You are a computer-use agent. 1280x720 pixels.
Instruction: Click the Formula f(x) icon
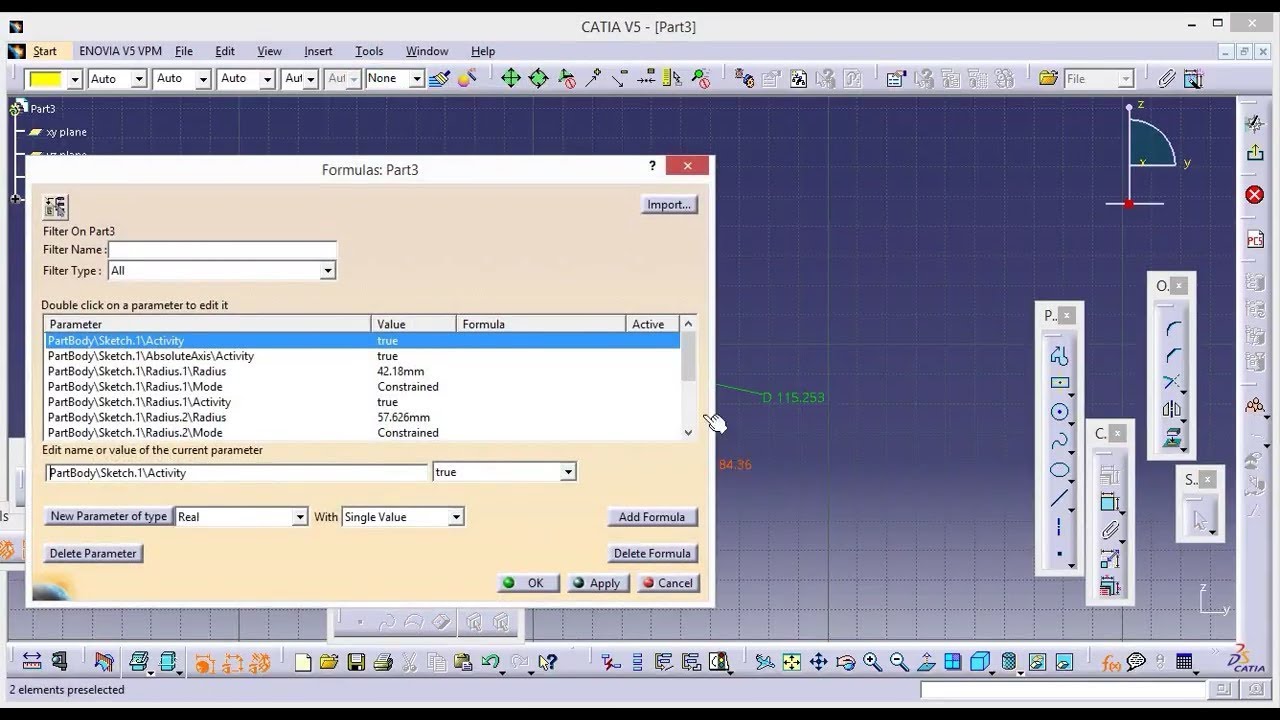pyautogui.click(x=1110, y=662)
